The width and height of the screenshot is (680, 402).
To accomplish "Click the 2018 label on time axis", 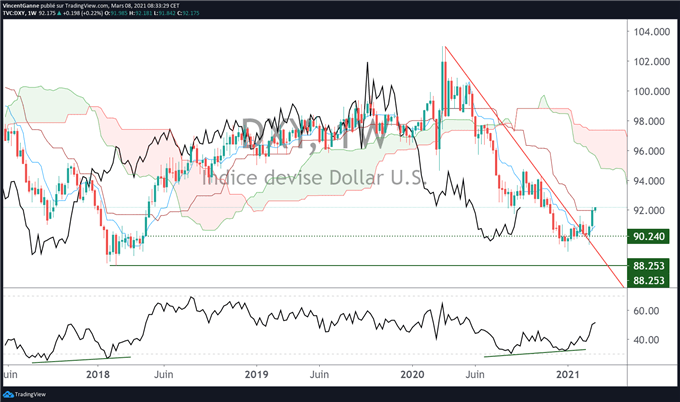I will click(98, 374).
